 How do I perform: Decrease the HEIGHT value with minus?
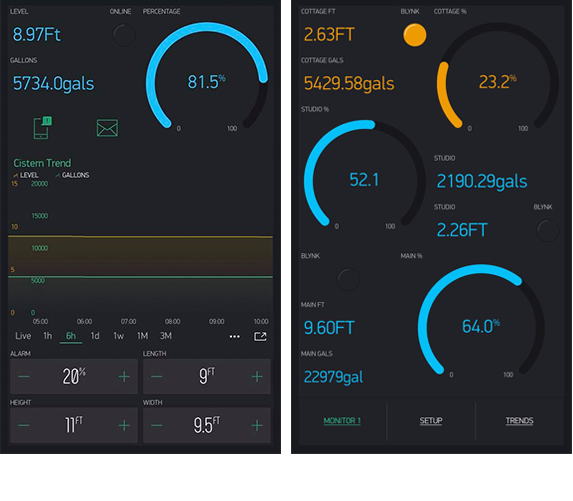point(24,425)
